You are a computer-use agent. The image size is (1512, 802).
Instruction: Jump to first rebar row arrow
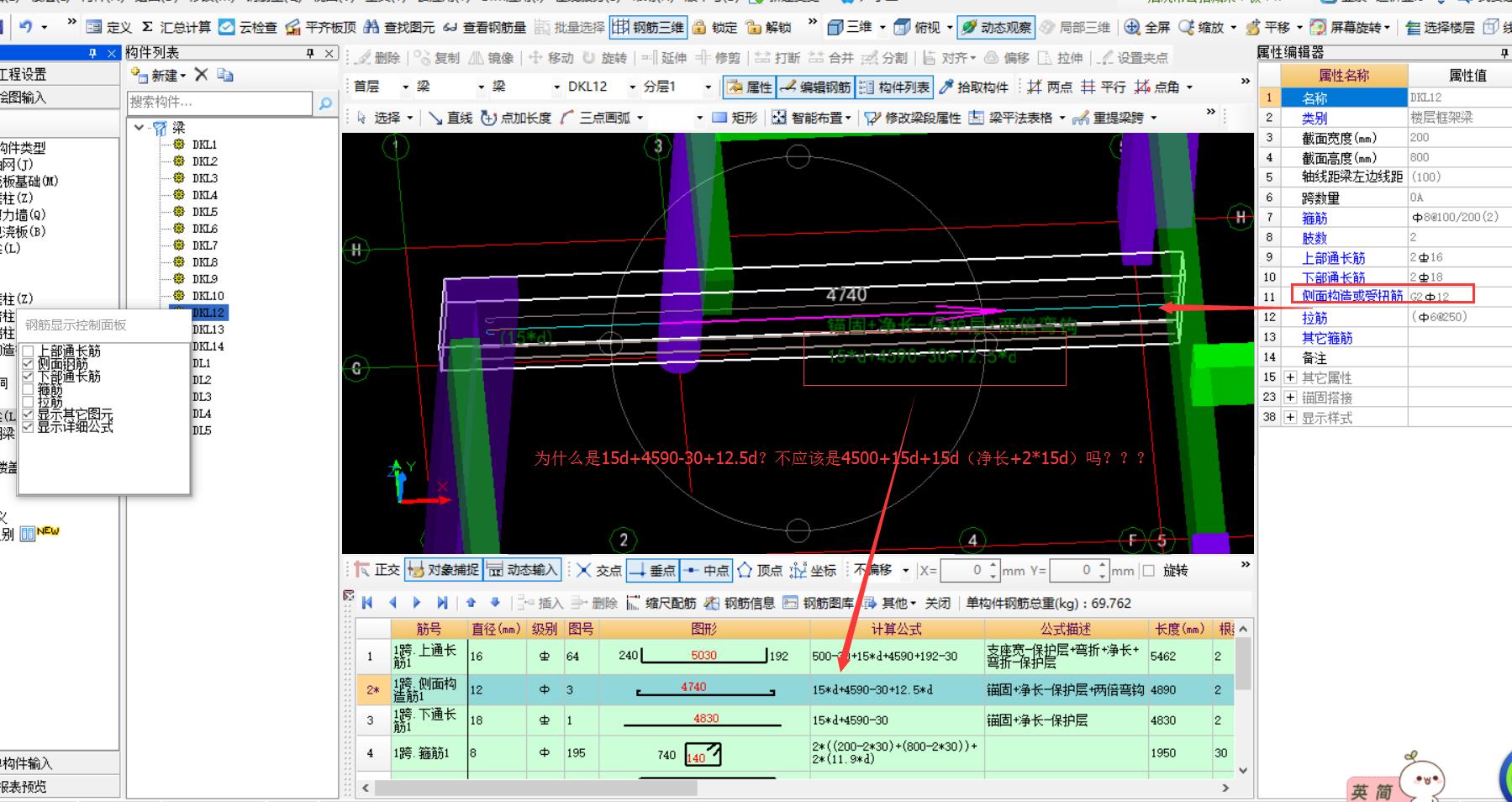click(x=366, y=603)
